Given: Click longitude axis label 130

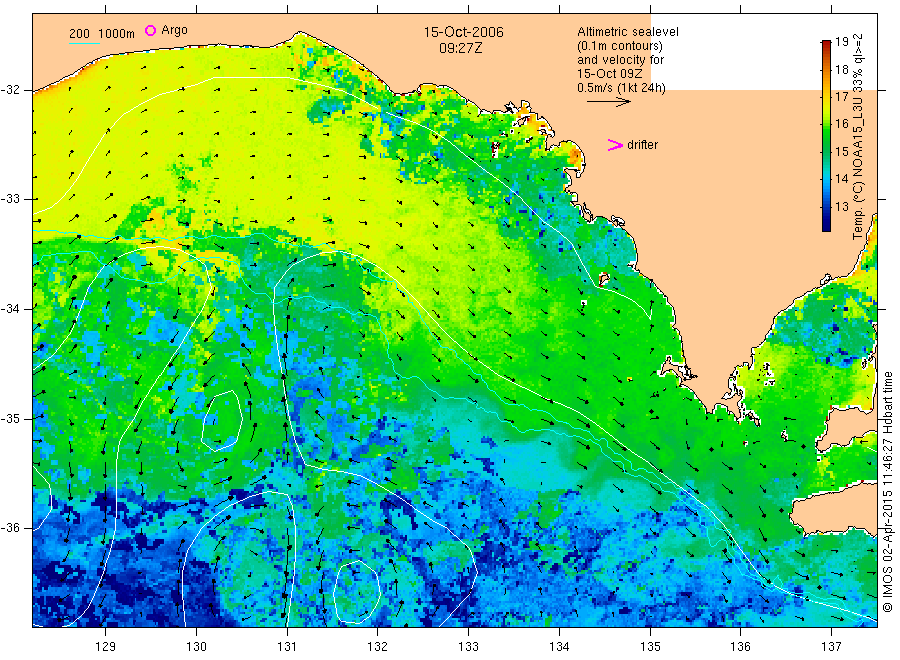Looking at the screenshot, I should 196,647.
